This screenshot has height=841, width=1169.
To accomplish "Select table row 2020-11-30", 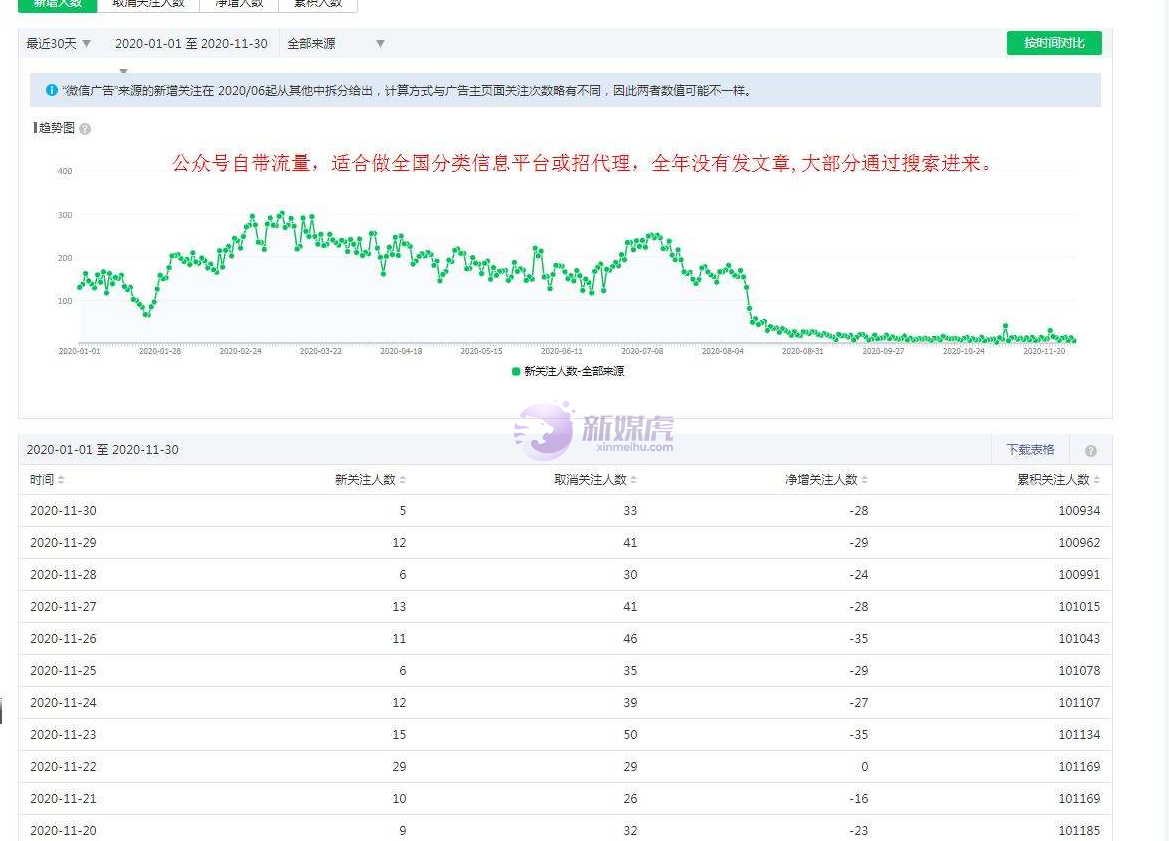I will pyautogui.click(x=565, y=511).
